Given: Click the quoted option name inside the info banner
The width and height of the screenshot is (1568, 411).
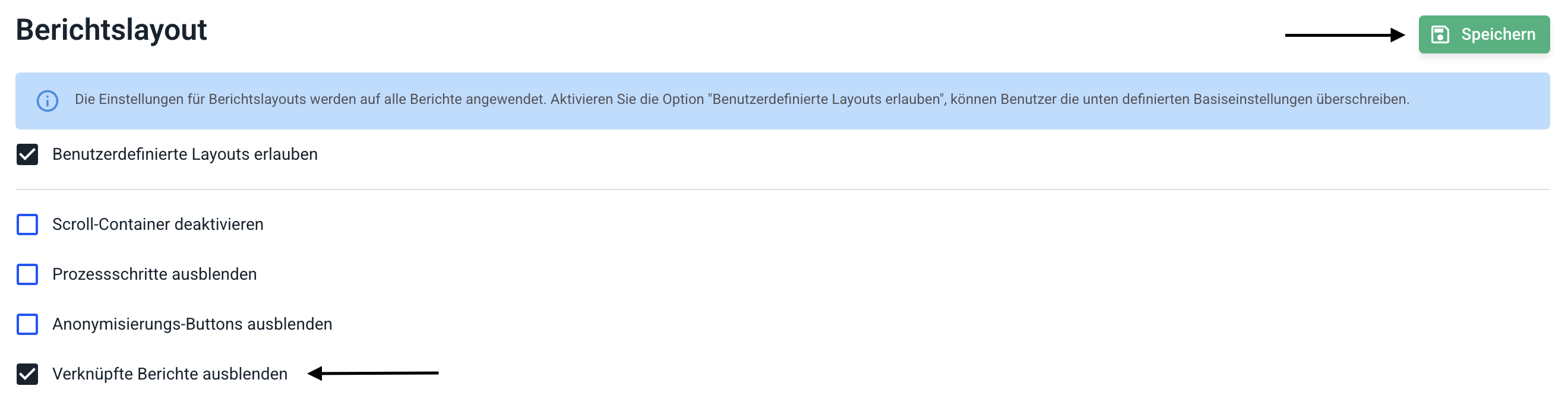Looking at the screenshot, I should tap(827, 99).
